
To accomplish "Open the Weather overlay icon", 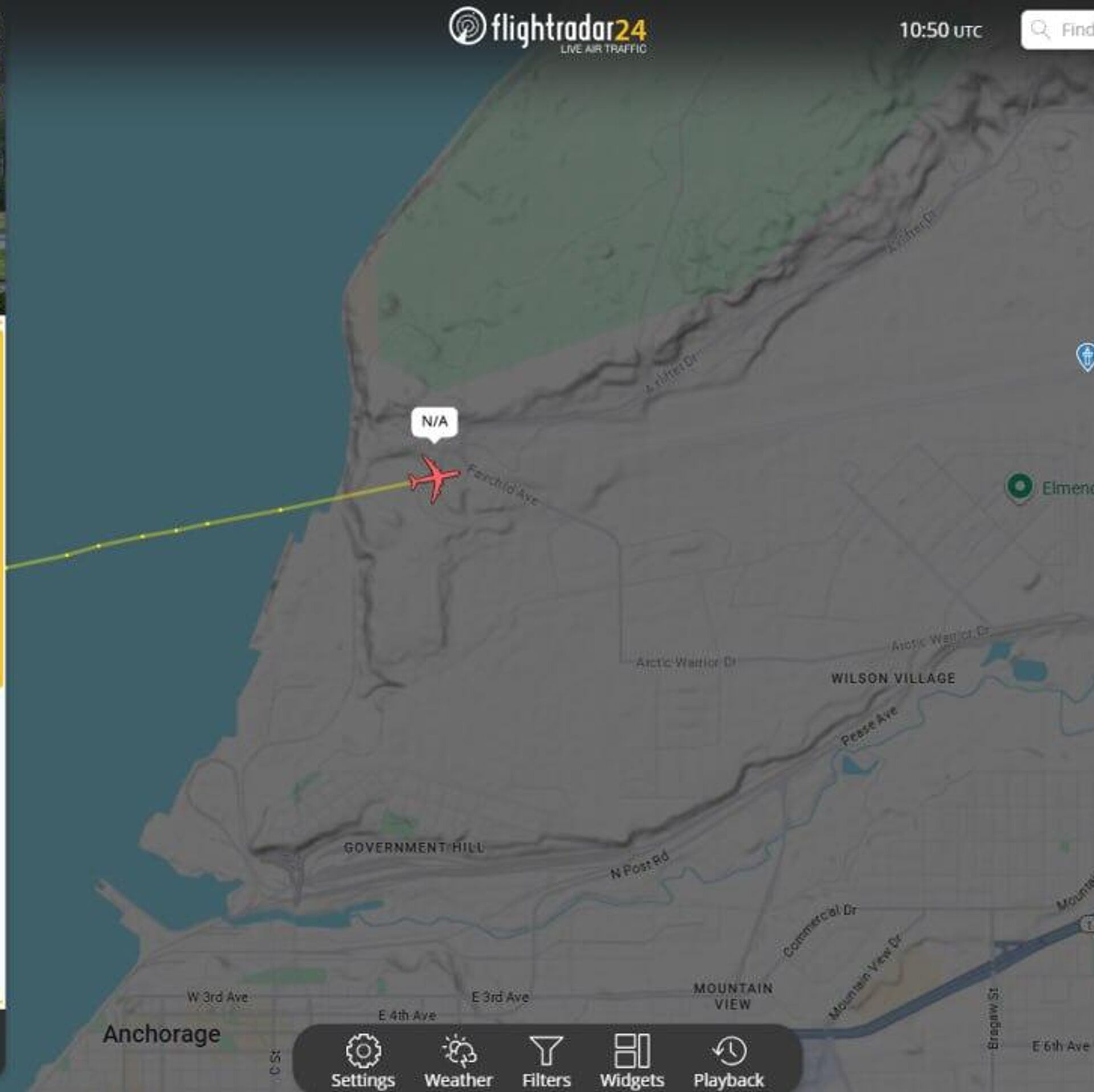I will pyautogui.click(x=459, y=1050).
